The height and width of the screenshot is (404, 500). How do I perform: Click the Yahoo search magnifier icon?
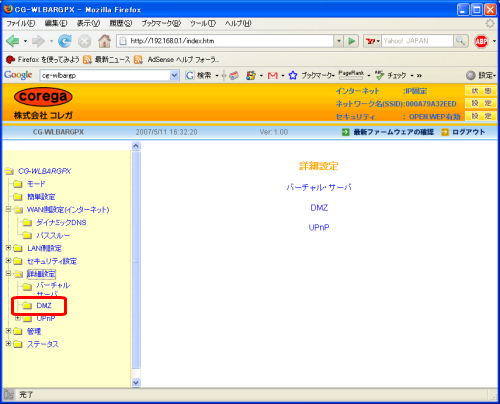[x=460, y=41]
